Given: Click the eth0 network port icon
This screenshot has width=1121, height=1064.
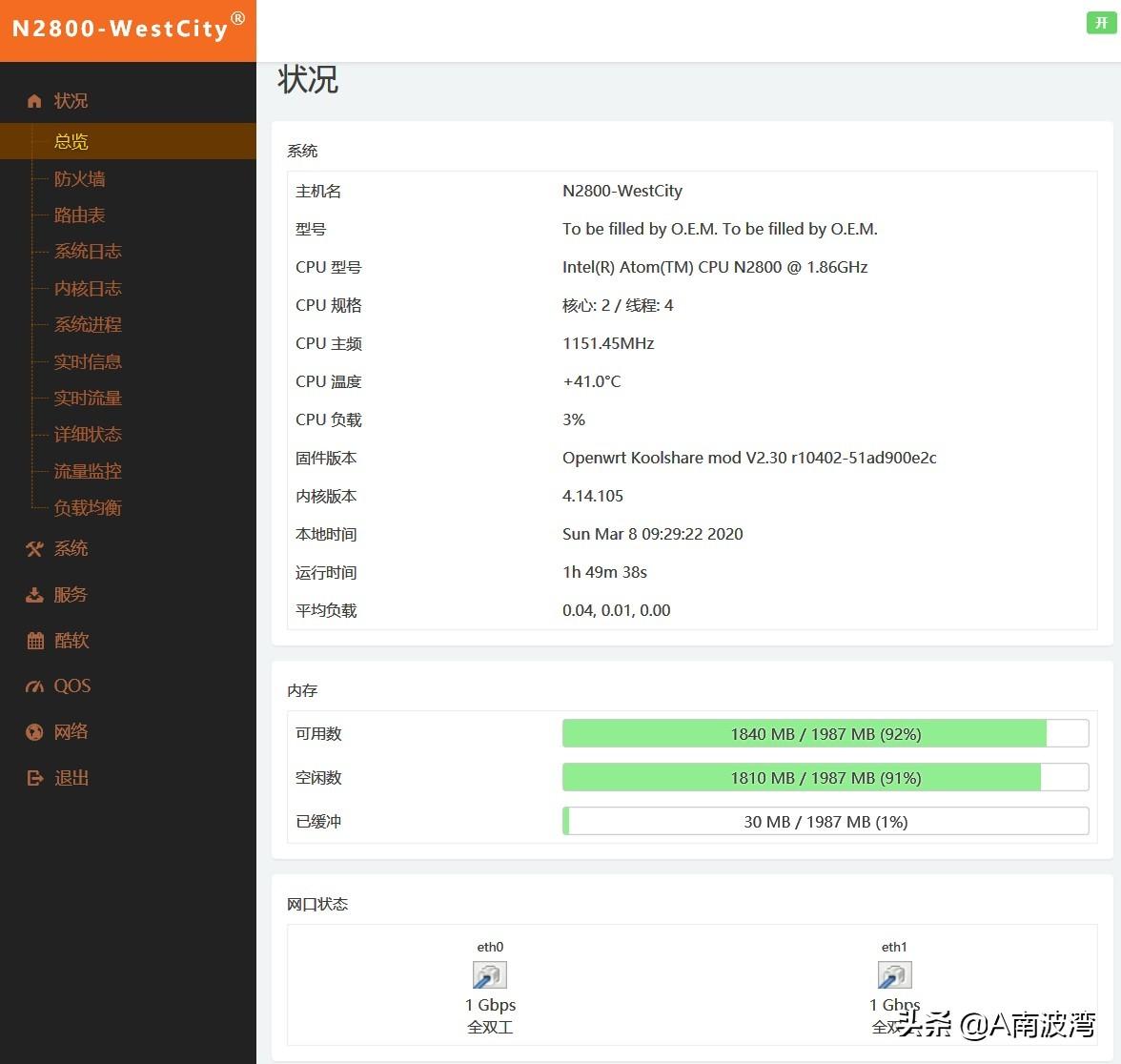Looking at the screenshot, I should pyautogui.click(x=490, y=974).
